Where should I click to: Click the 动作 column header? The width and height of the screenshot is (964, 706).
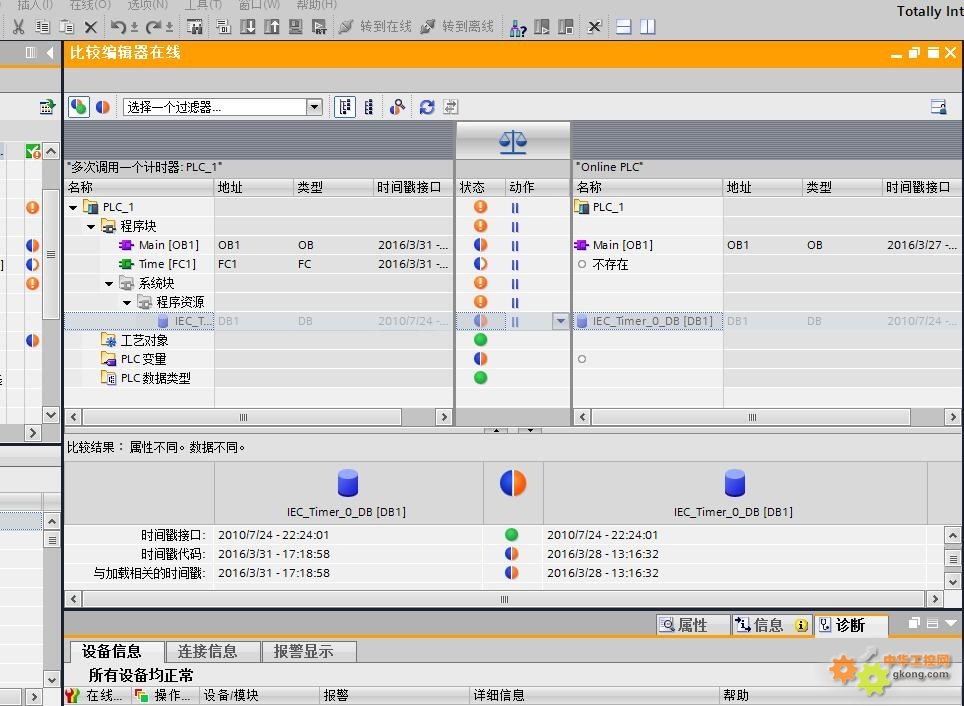click(x=538, y=187)
